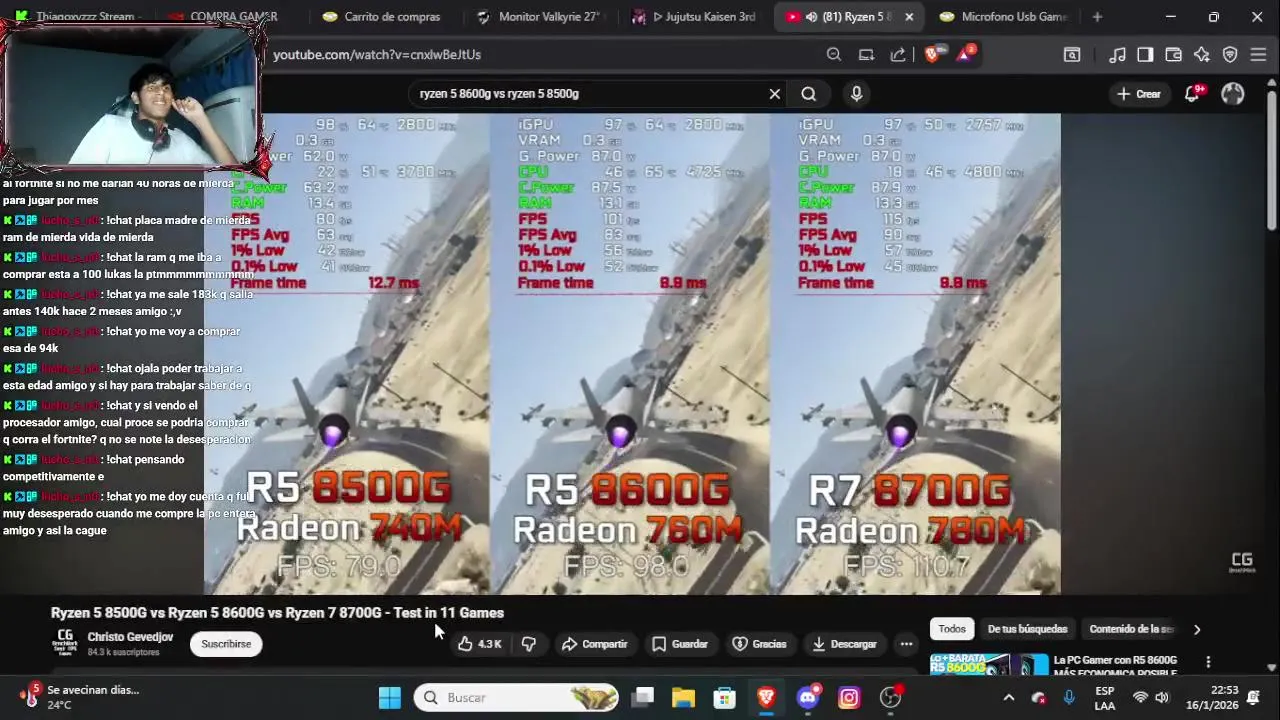Expand filter chips with right arrow

tap(1197, 629)
